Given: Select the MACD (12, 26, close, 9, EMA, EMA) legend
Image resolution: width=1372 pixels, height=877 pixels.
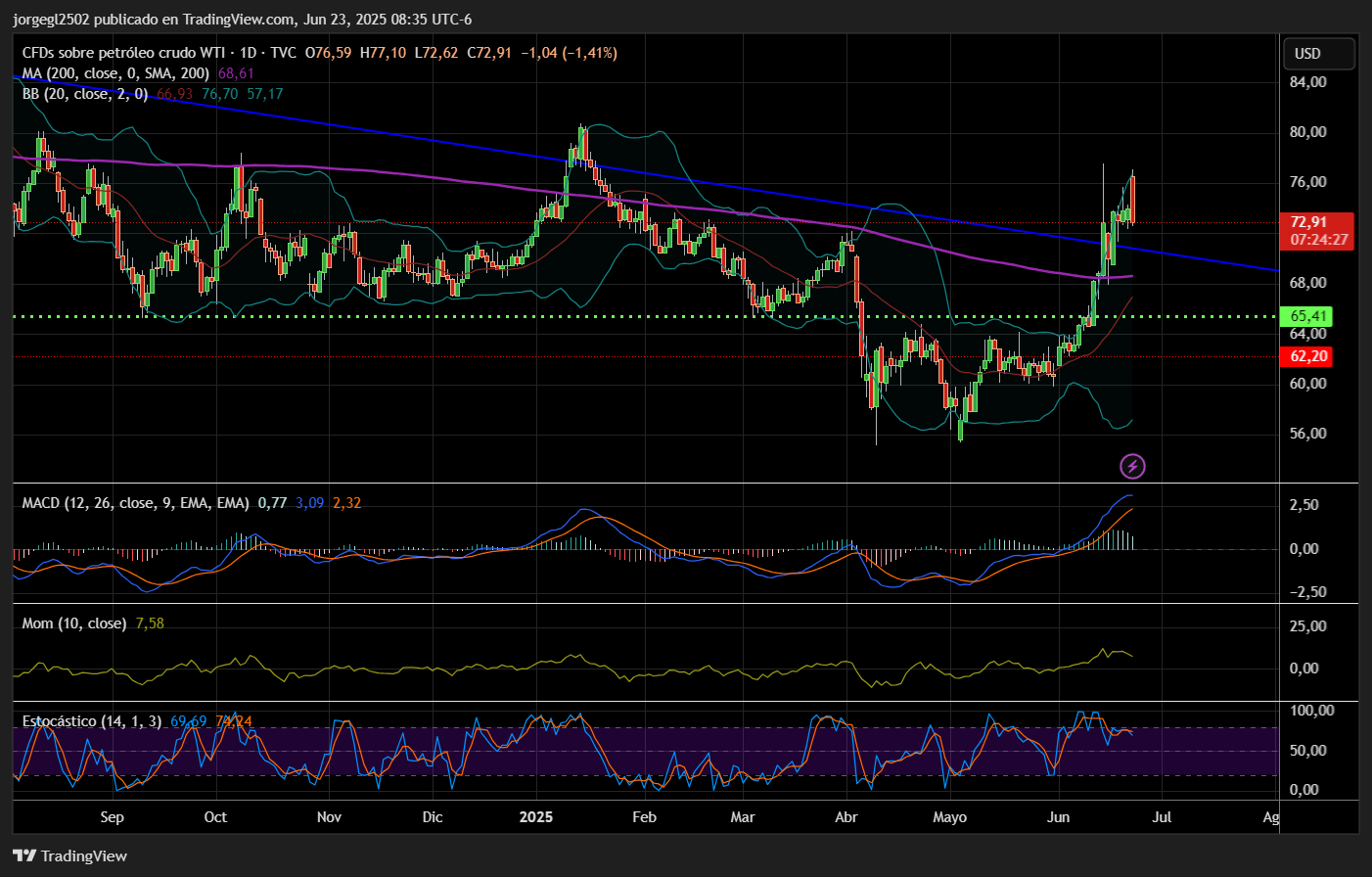Looking at the screenshot, I should click(x=135, y=503).
